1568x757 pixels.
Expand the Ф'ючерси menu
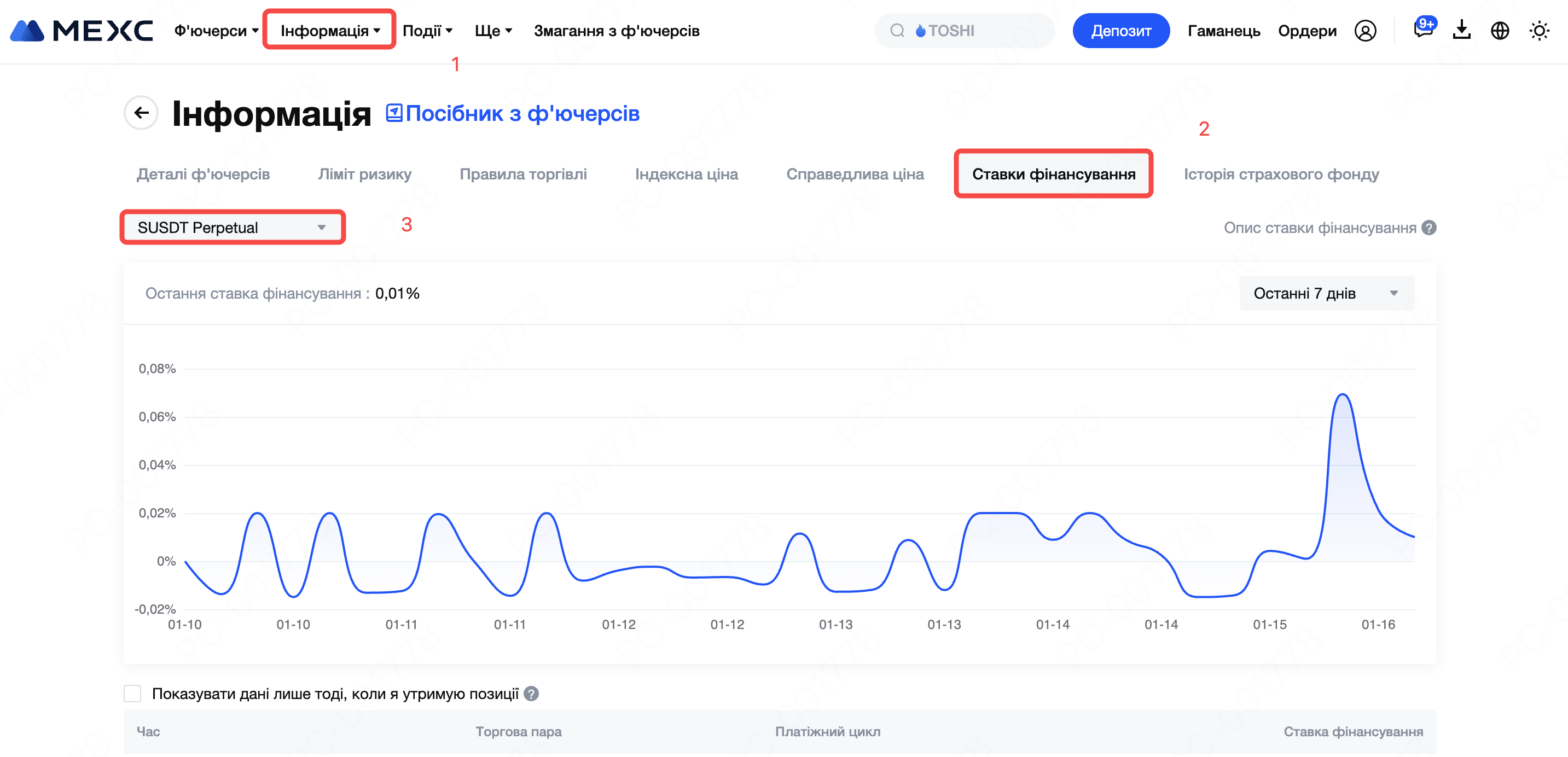click(216, 31)
